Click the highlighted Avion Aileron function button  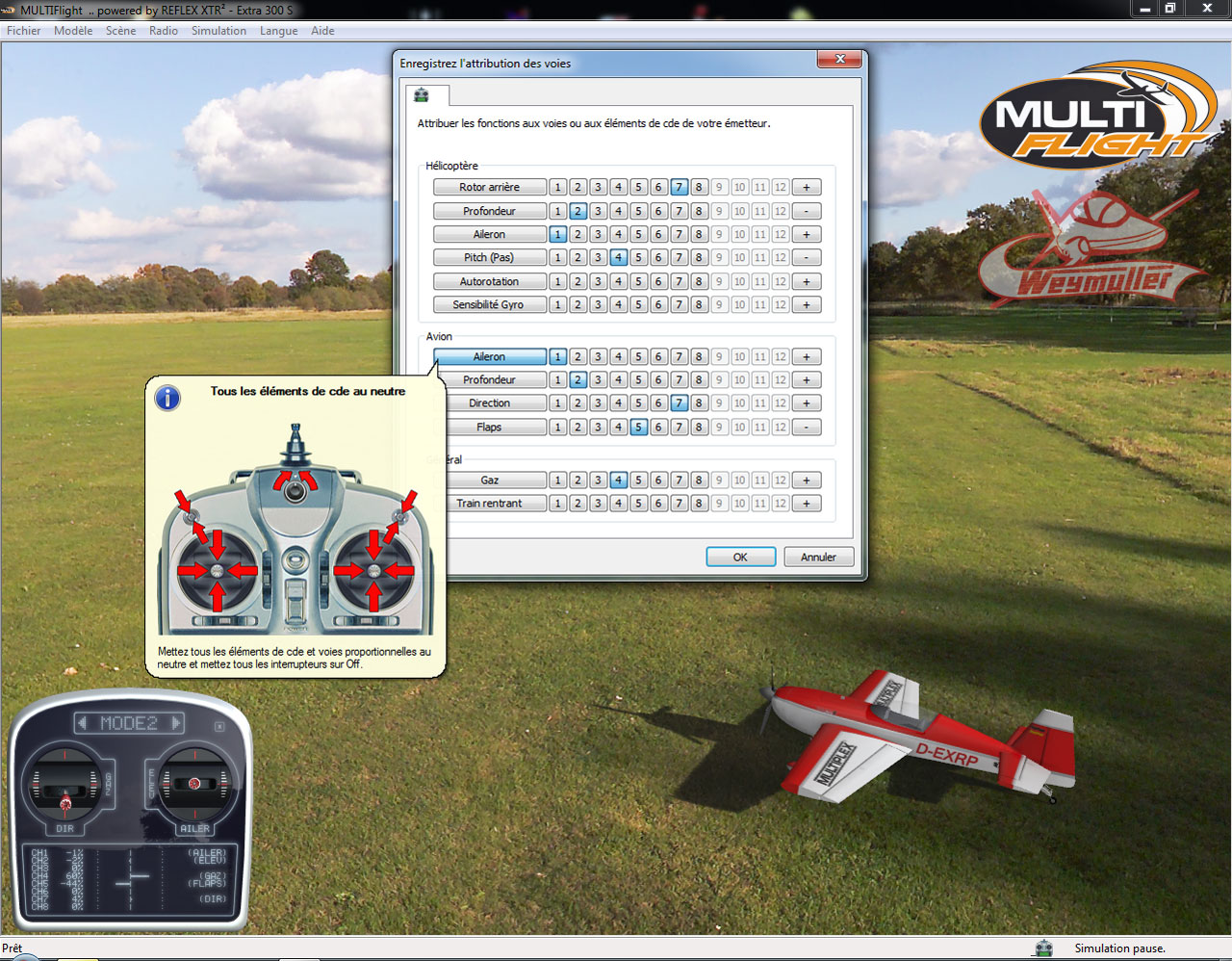pyautogui.click(x=489, y=356)
